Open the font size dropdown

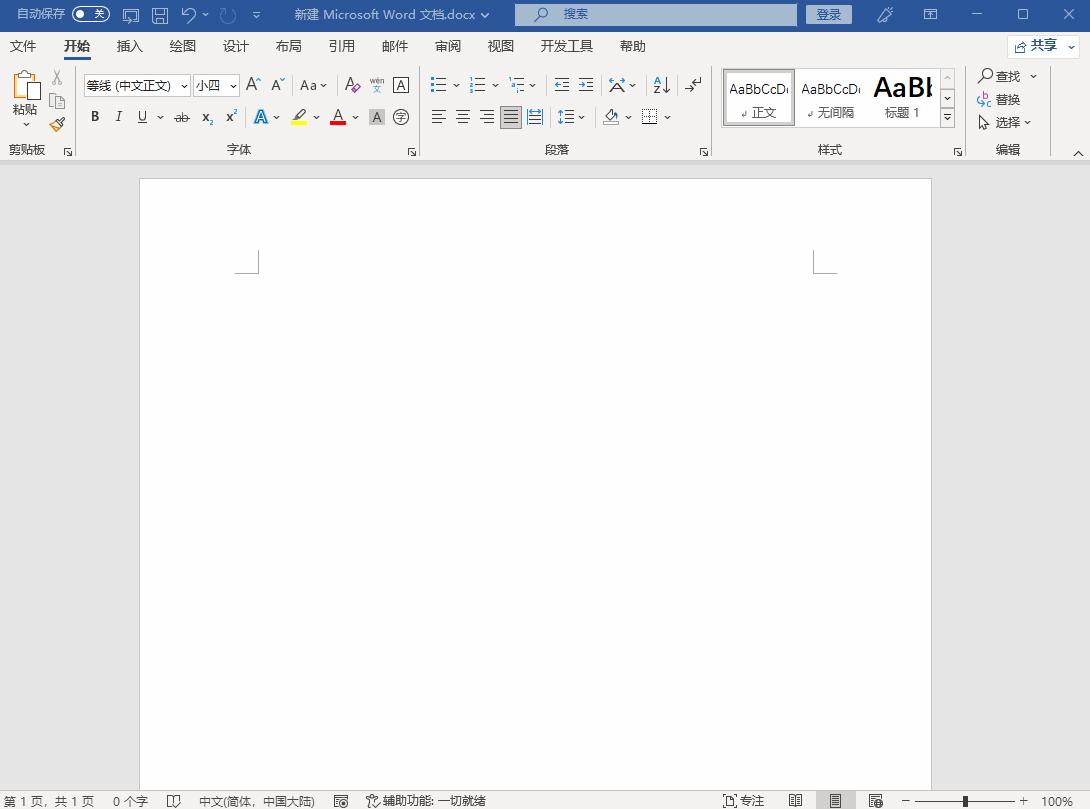233,86
